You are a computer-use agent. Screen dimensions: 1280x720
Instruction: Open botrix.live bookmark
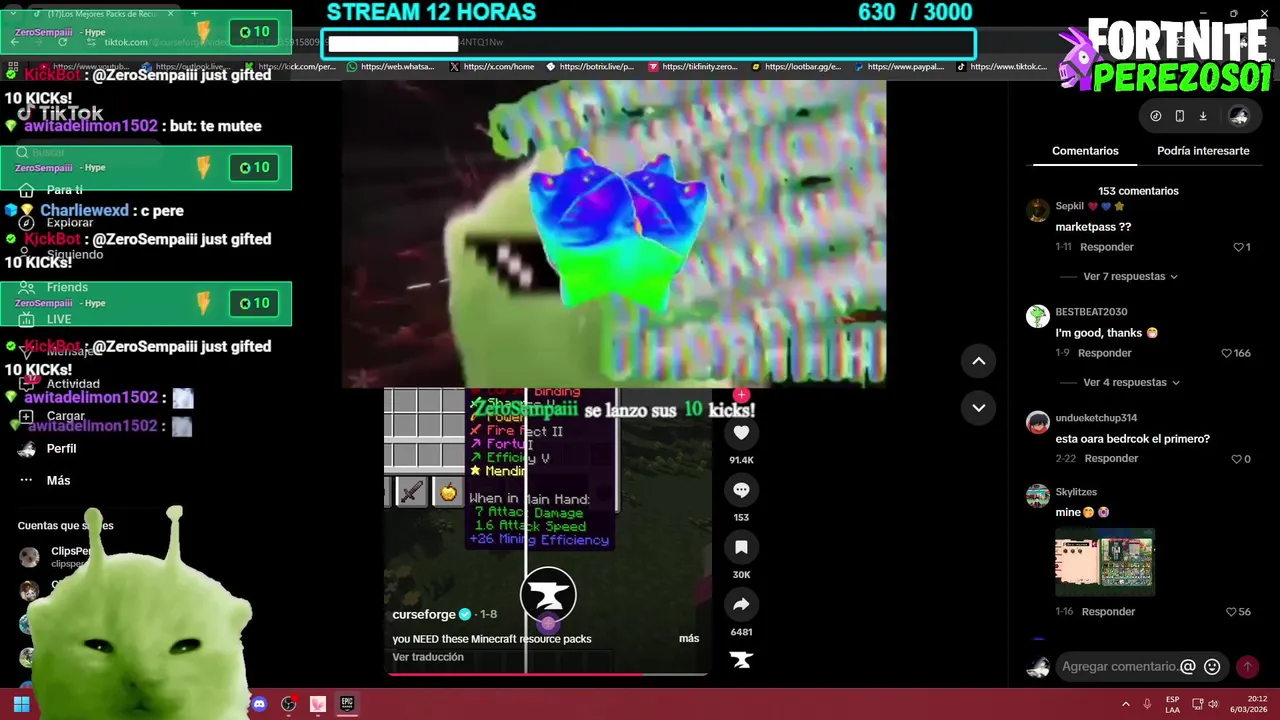click(x=590, y=67)
